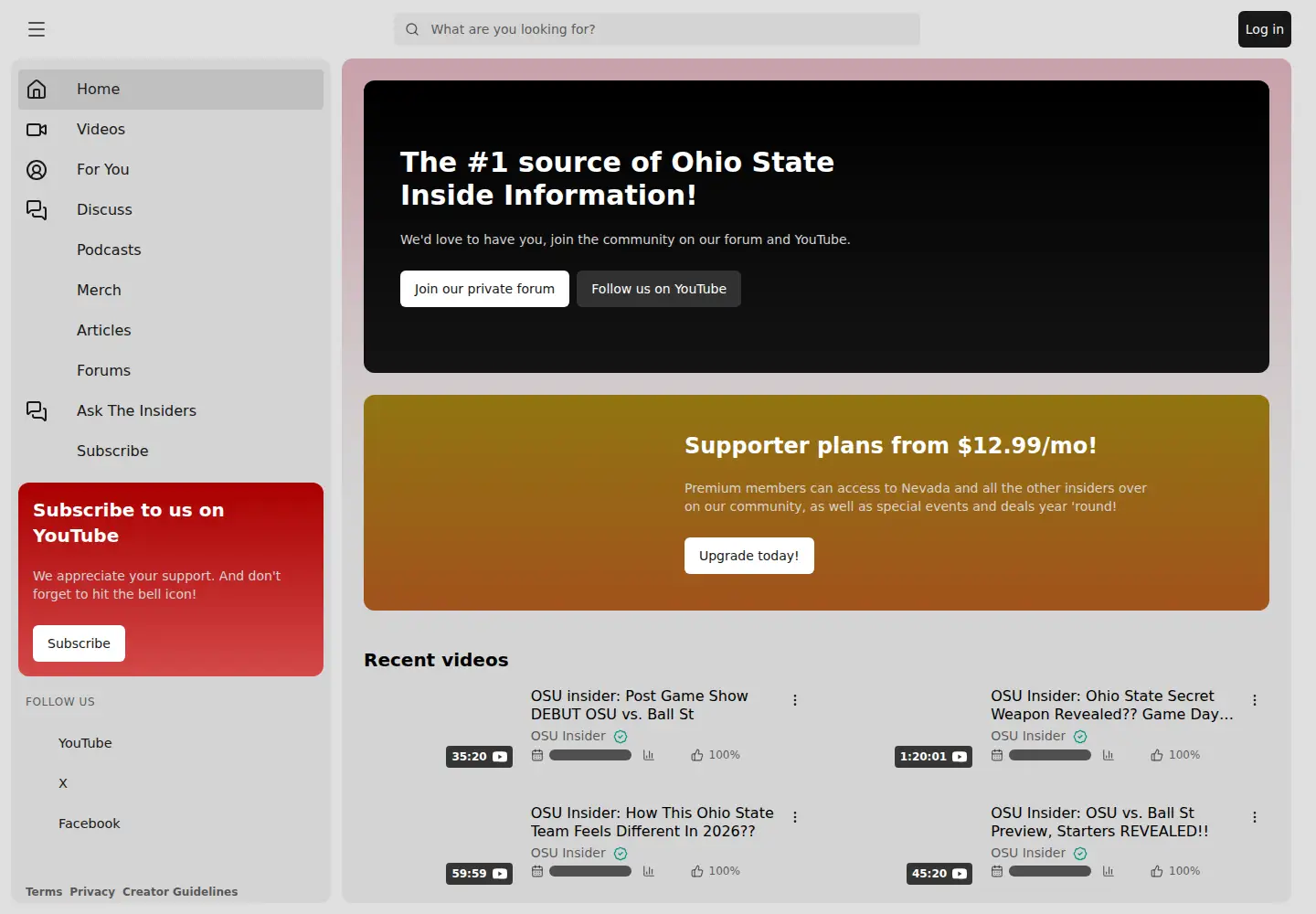The height and width of the screenshot is (914, 1316).
Task: Click verified badge under Feels Different video
Action: click(621, 854)
